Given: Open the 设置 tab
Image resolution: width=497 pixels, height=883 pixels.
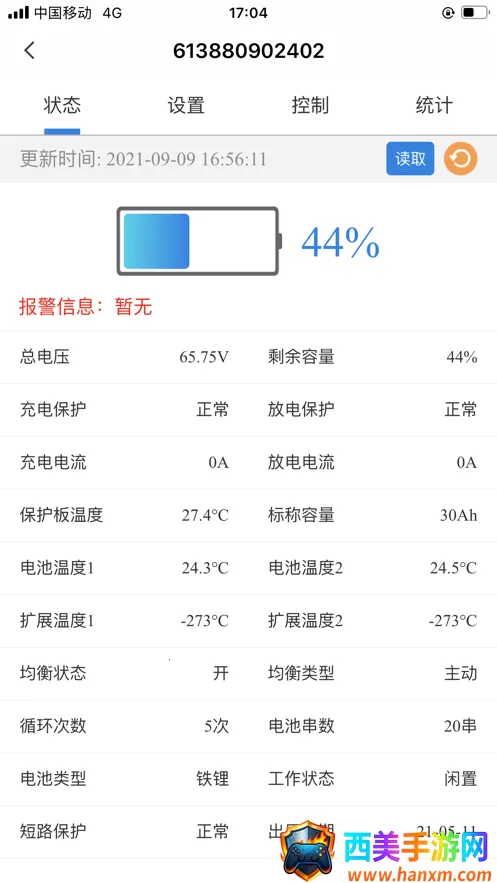Looking at the screenshot, I should pos(186,105).
